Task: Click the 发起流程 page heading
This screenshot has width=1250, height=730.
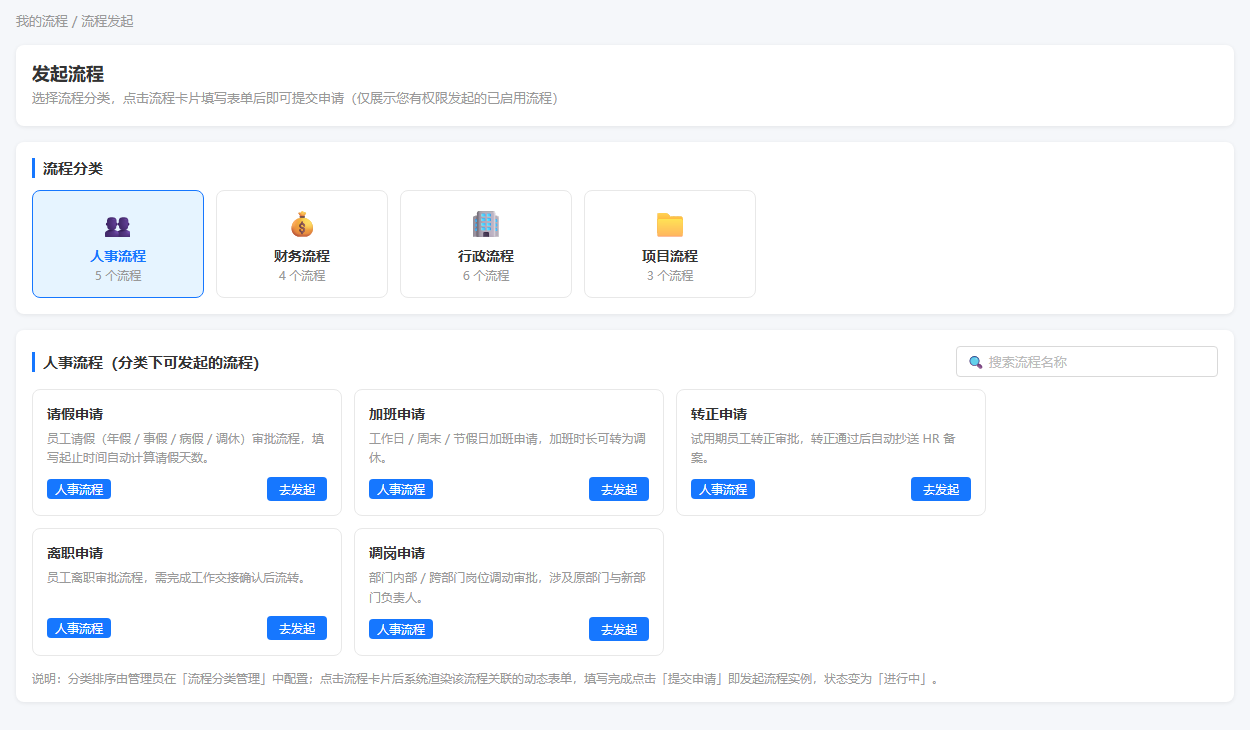Action: point(68,74)
